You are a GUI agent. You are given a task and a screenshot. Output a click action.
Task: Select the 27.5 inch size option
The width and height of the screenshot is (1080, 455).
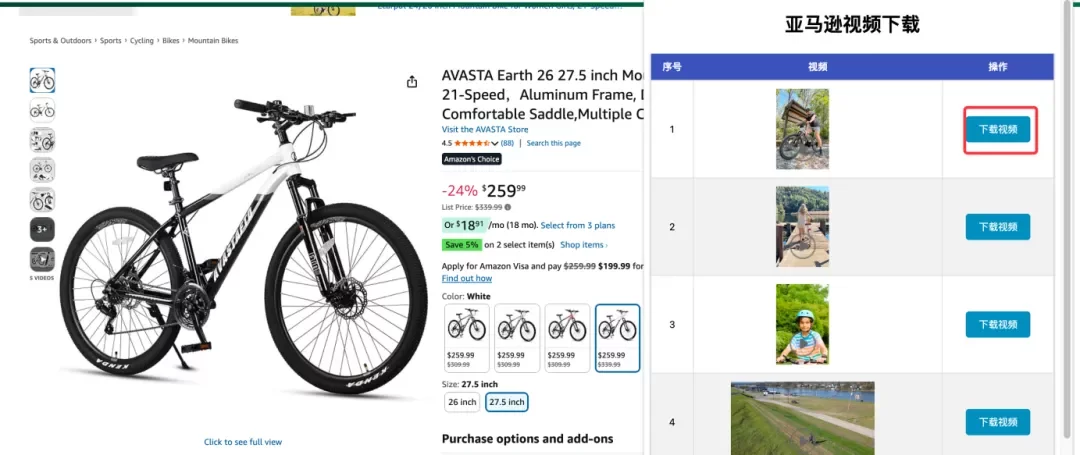click(506, 402)
